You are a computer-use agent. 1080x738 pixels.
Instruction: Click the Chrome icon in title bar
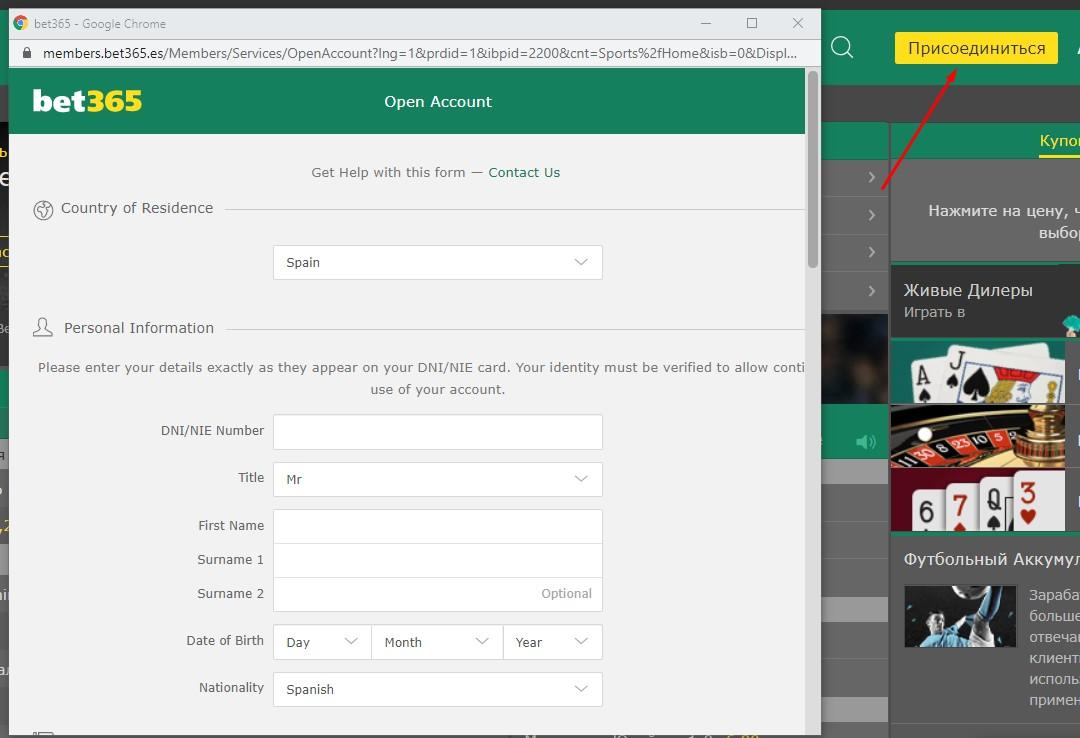[21, 23]
